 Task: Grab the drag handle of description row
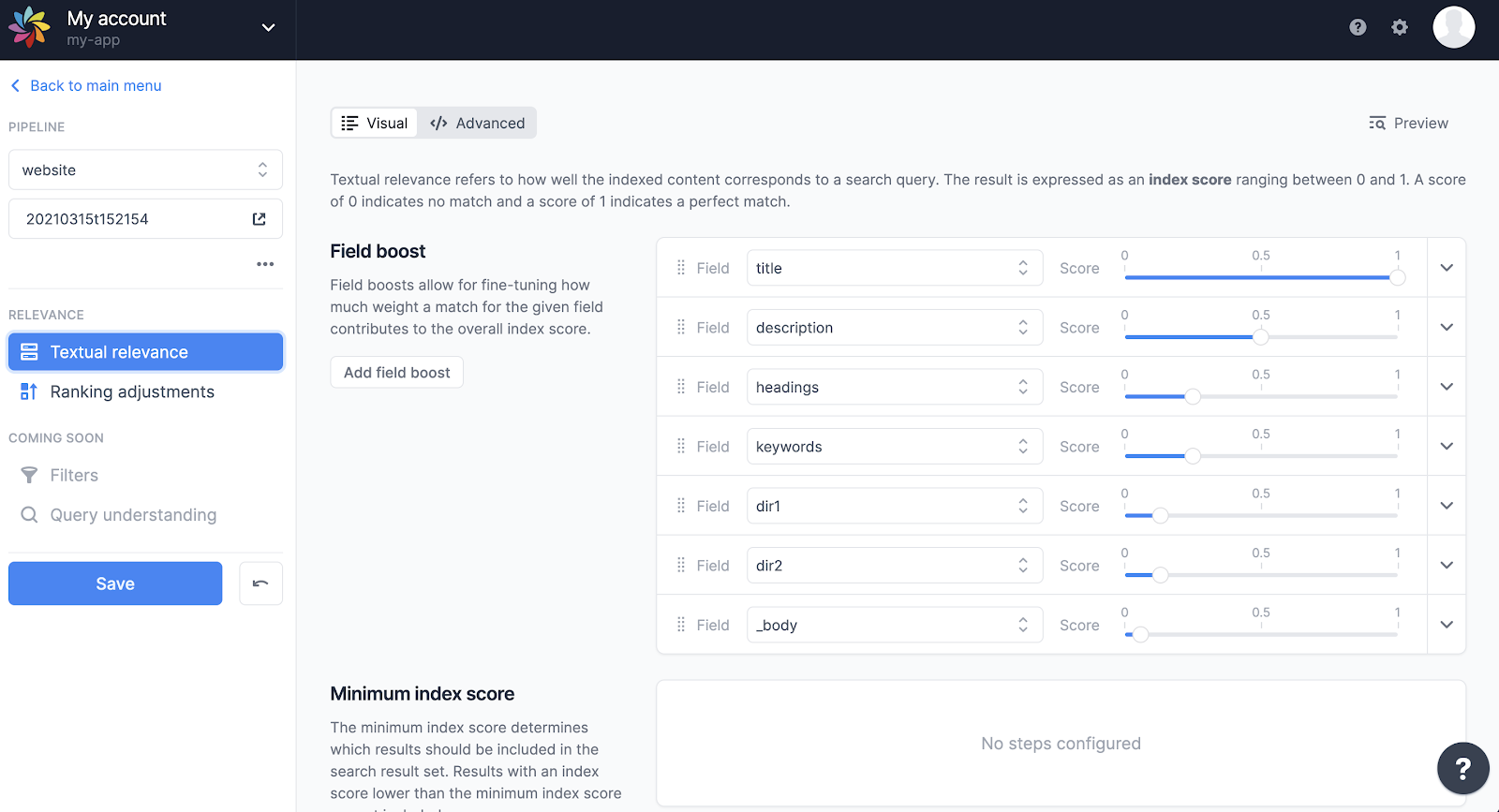click(x=681, y=328)
